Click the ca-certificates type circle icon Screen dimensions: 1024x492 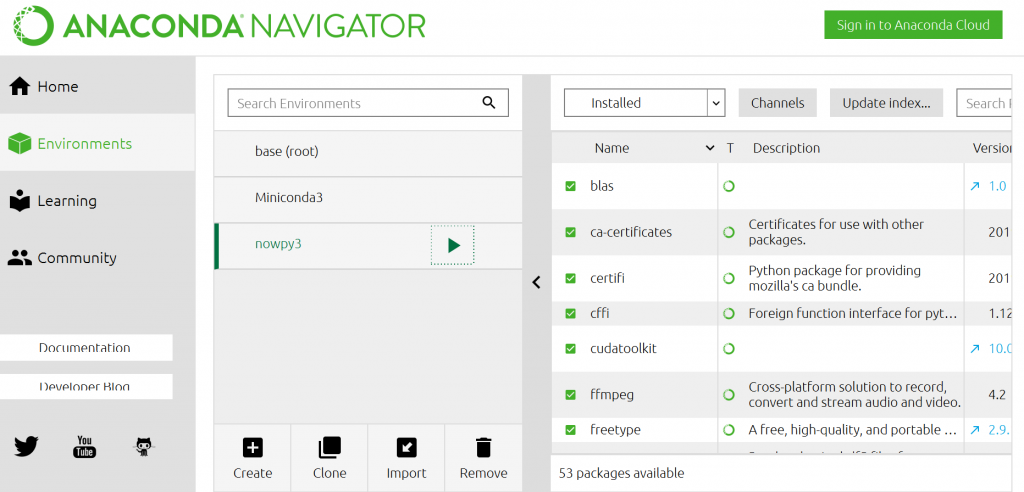[729, 232]
